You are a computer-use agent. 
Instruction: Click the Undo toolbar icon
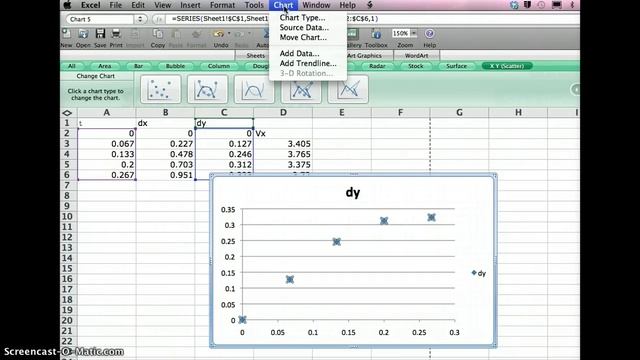pyautogui.click(x=219, y=34)
